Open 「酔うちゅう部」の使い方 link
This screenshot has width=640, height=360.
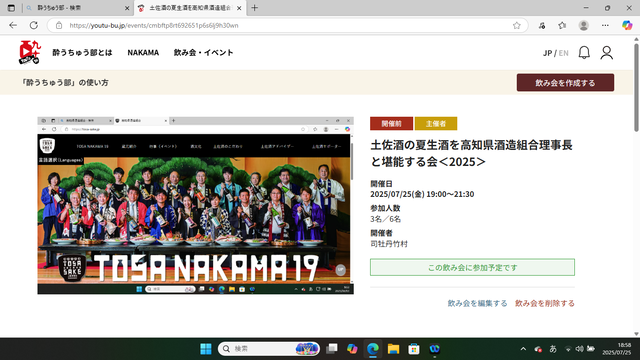(64, 82)
